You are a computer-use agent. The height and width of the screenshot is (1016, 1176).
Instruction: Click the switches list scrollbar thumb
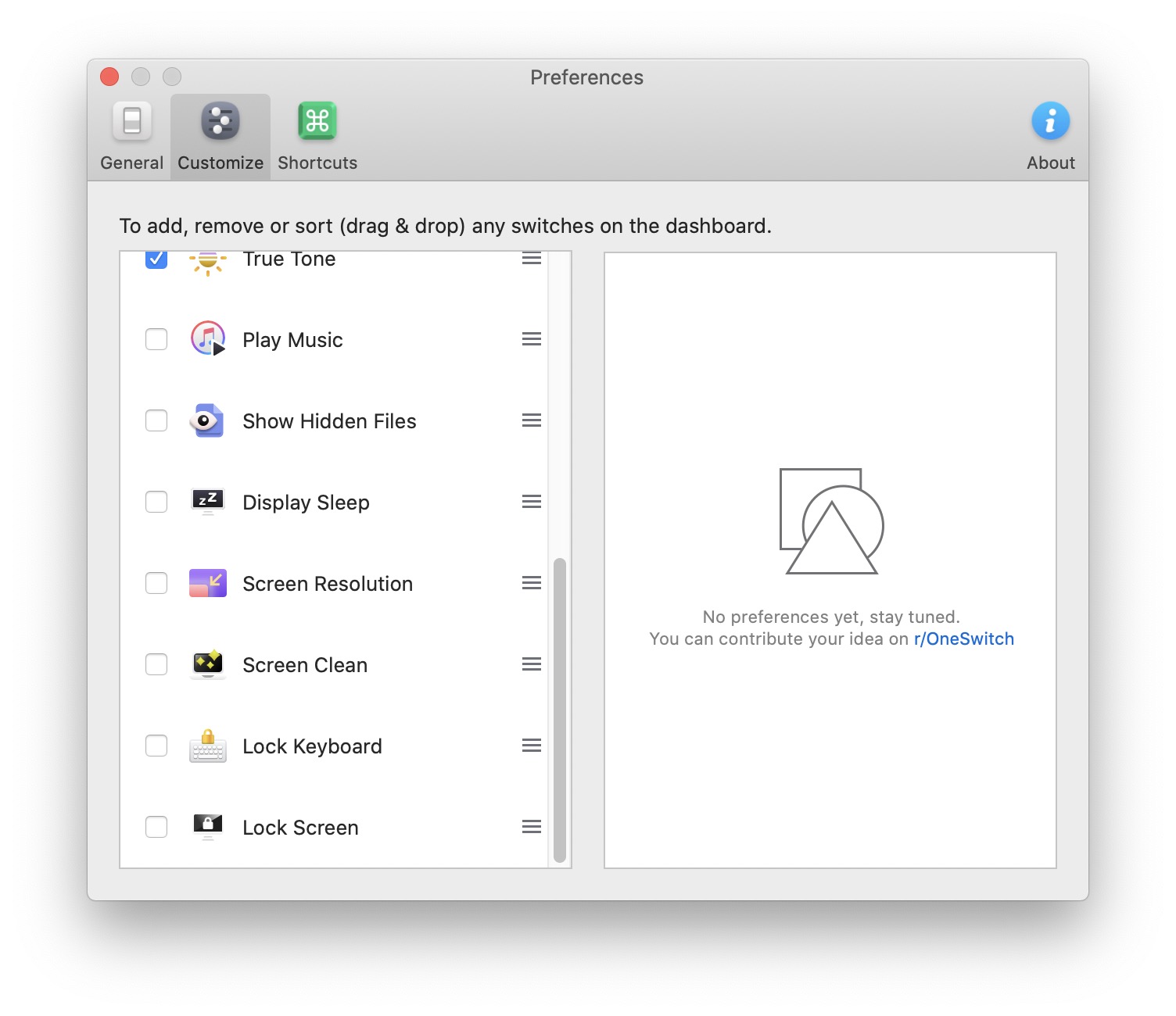pos(559,710)
